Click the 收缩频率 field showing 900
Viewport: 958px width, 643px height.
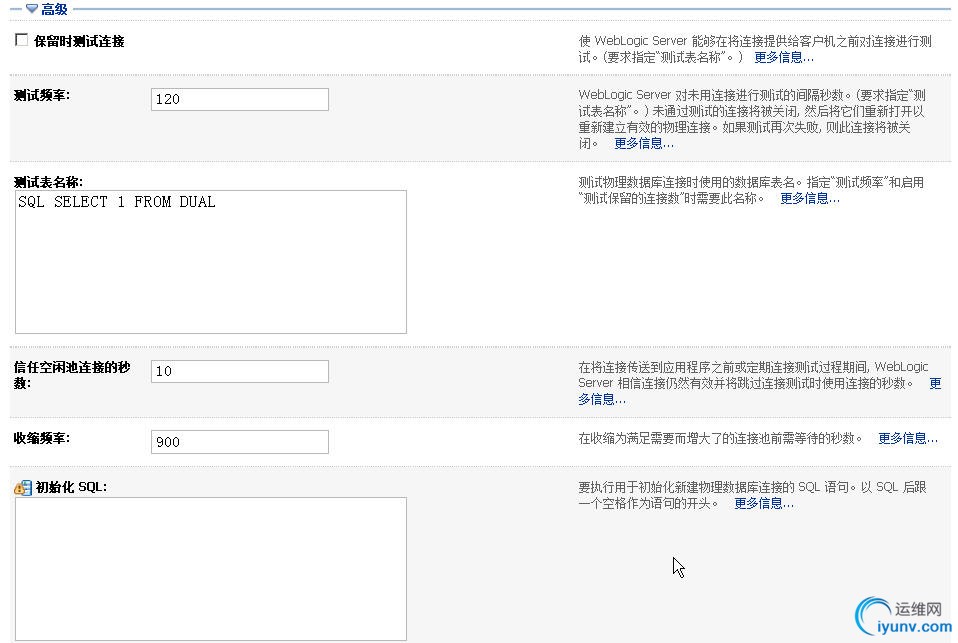click(x=240, y=442)
